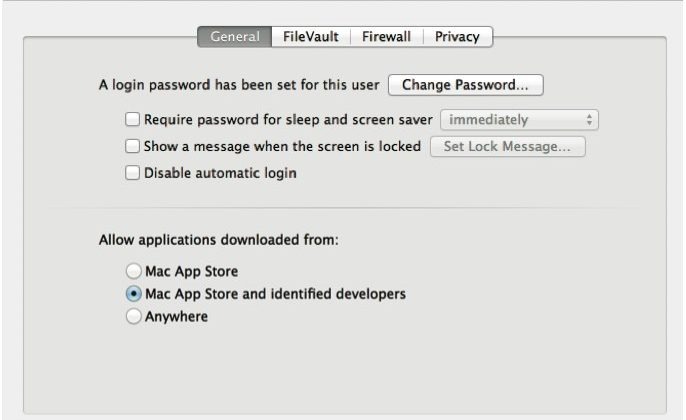Click the 'Disable automatic login' label text
The width and height of the screenshot is (686, 420).
220,172
